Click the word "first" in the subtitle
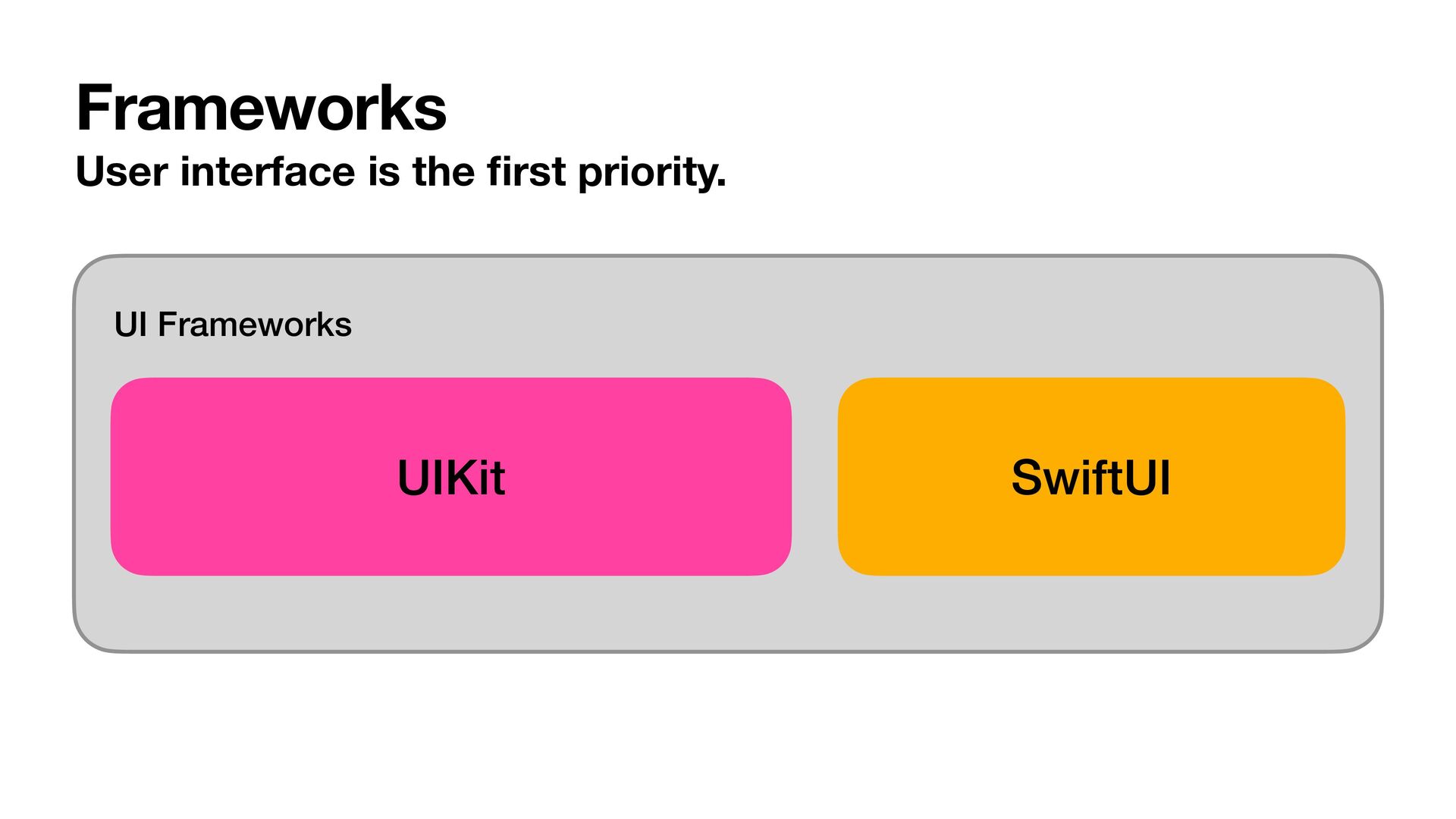Image resolution: width=1456 pixels, height=819 pixels. tap(526, 171)
